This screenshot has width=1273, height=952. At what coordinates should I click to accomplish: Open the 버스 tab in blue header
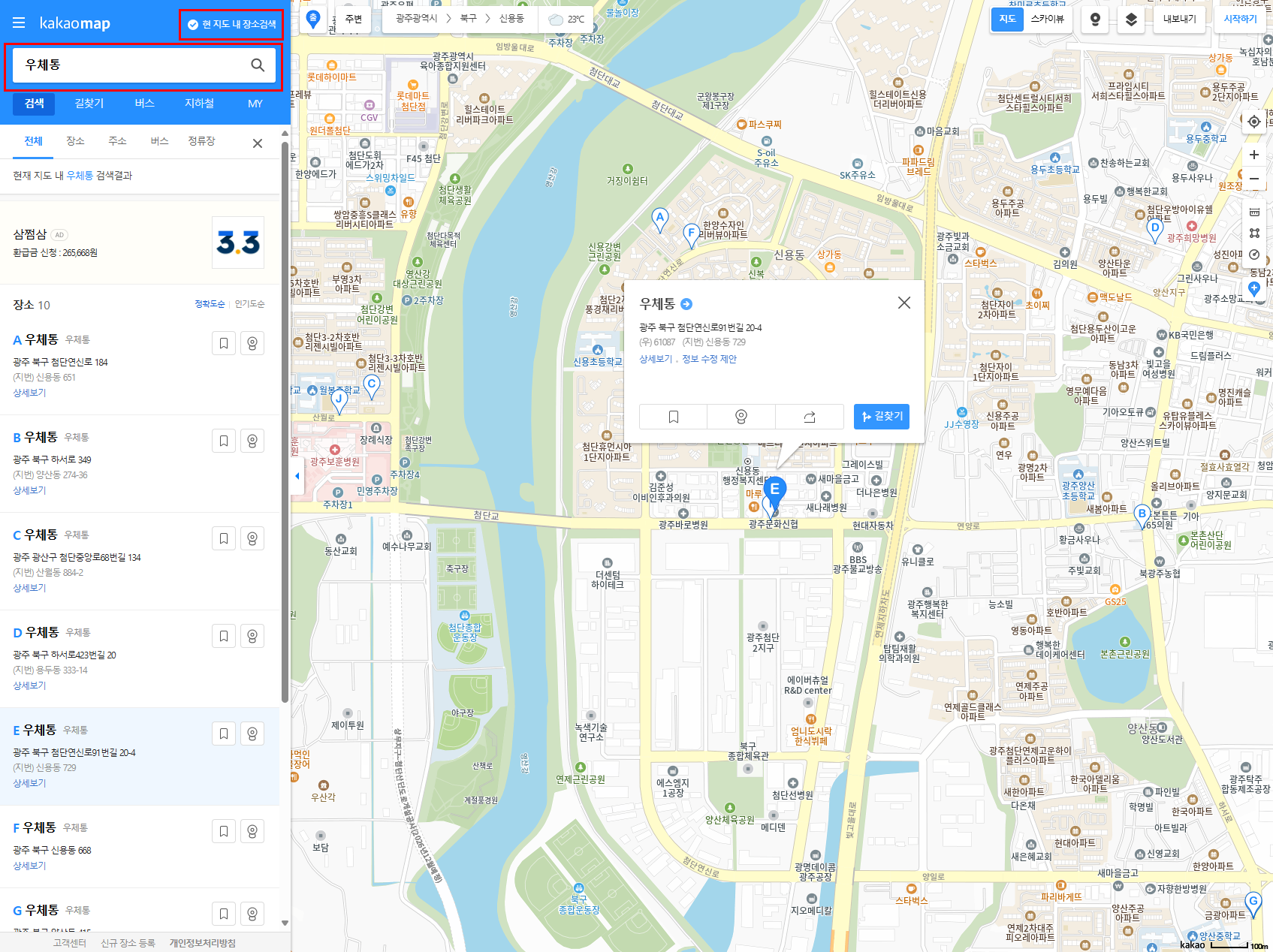point(144,104)
